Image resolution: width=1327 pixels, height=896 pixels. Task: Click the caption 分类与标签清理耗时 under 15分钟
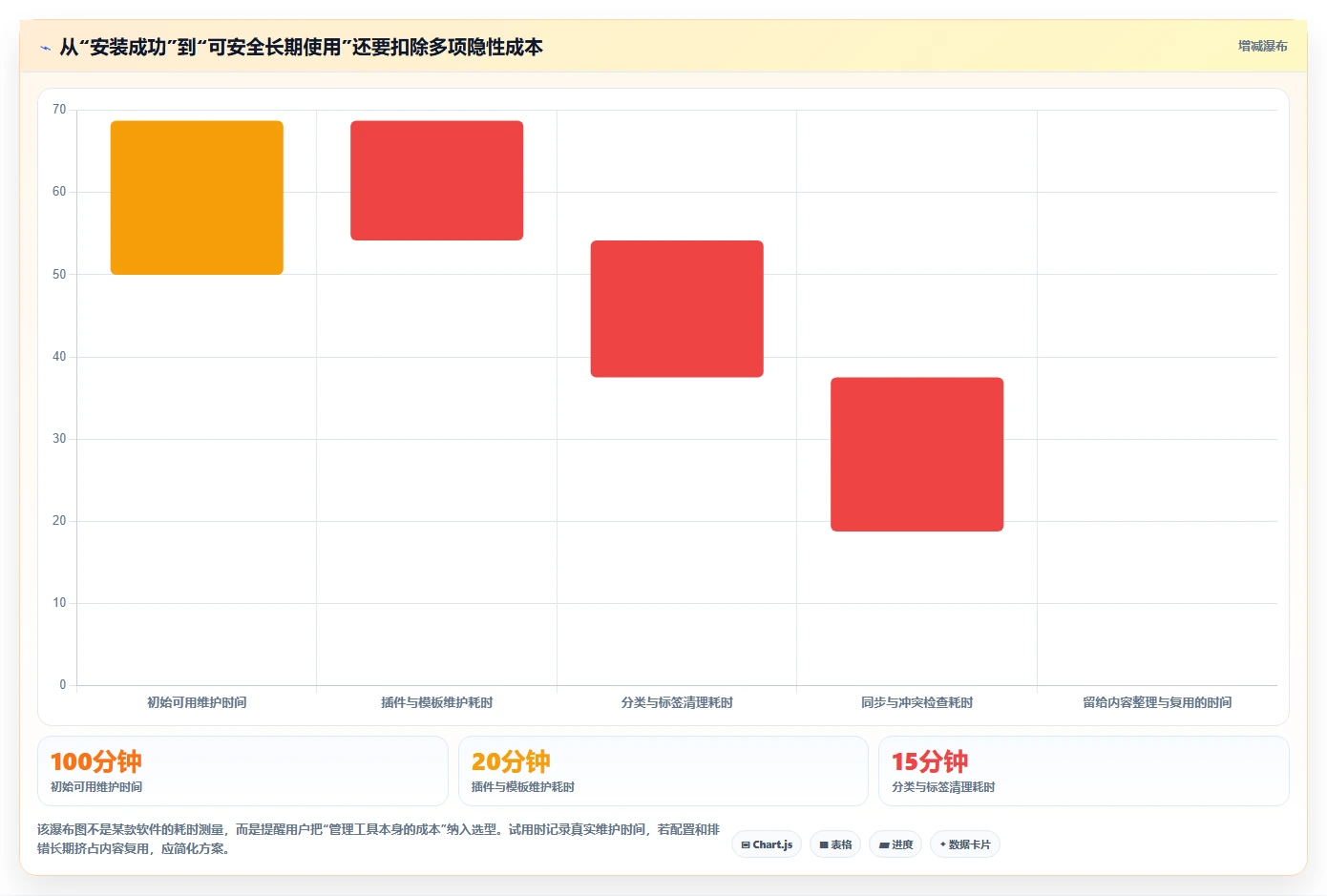[x=943, y=787]
